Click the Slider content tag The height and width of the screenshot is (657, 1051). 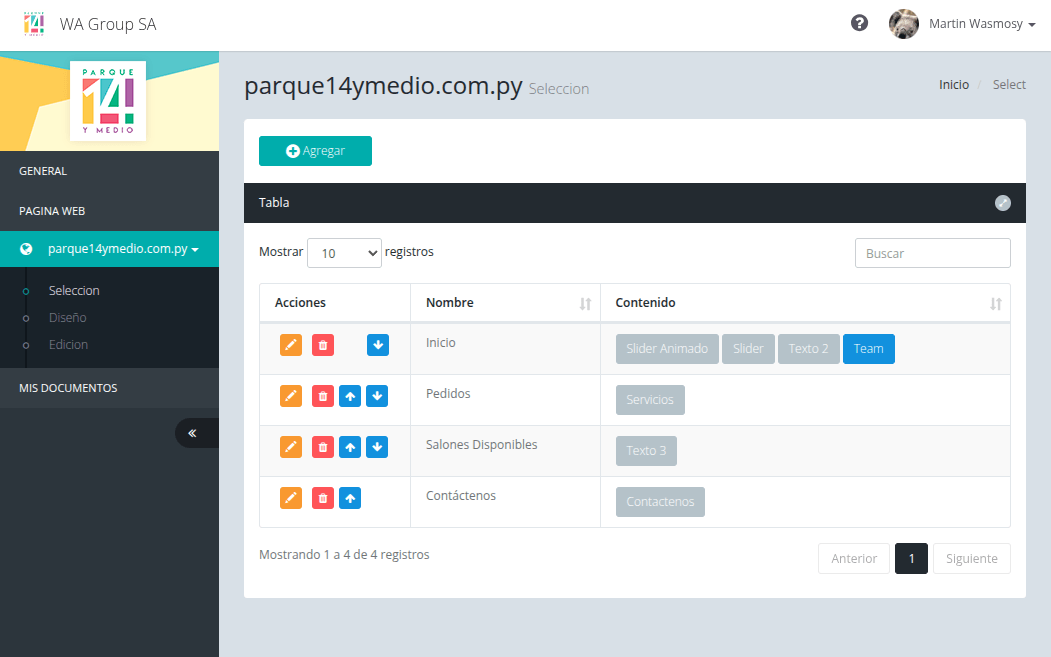coord(748,349)
